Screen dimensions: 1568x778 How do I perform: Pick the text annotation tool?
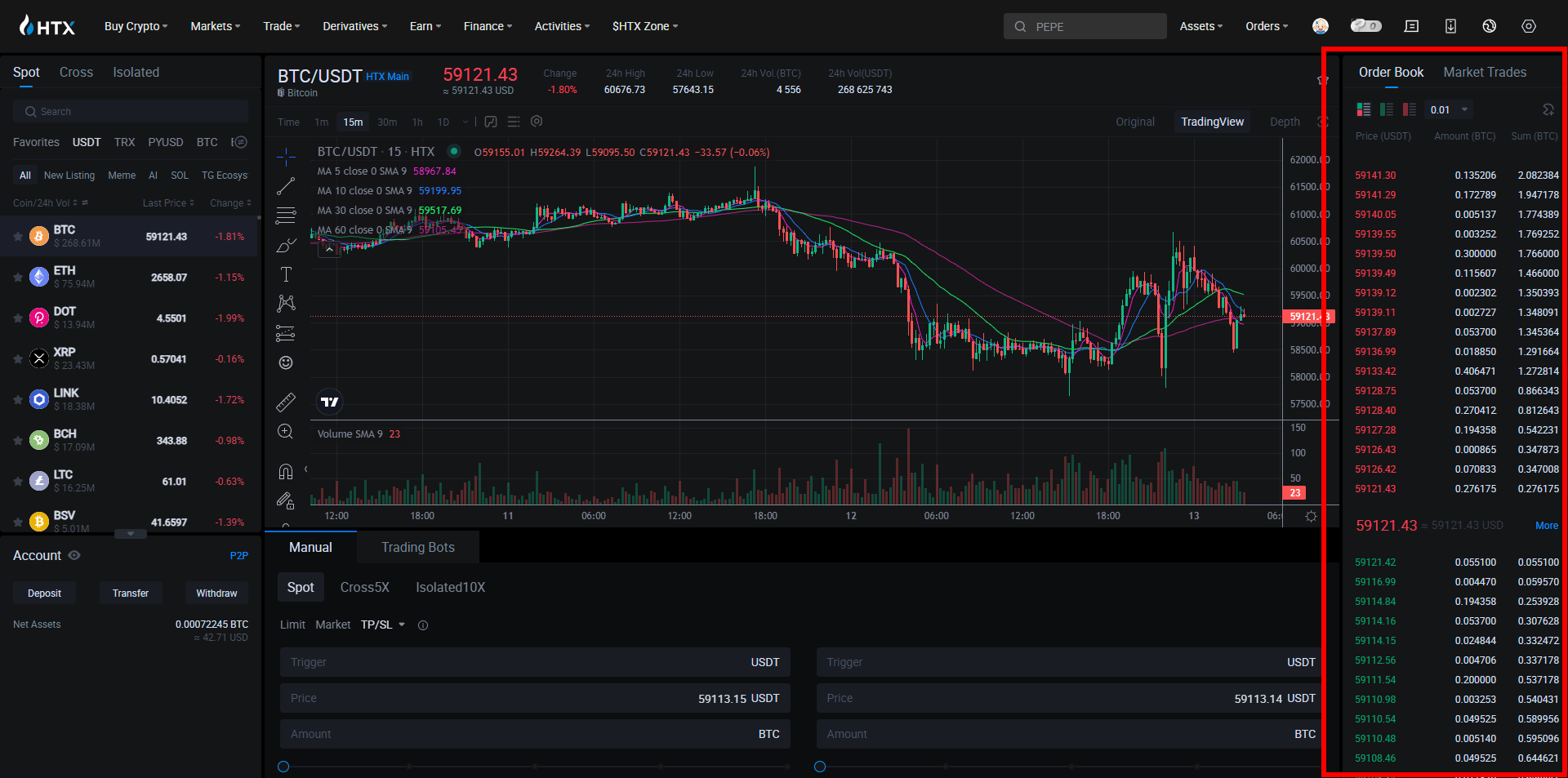(286, 274)
